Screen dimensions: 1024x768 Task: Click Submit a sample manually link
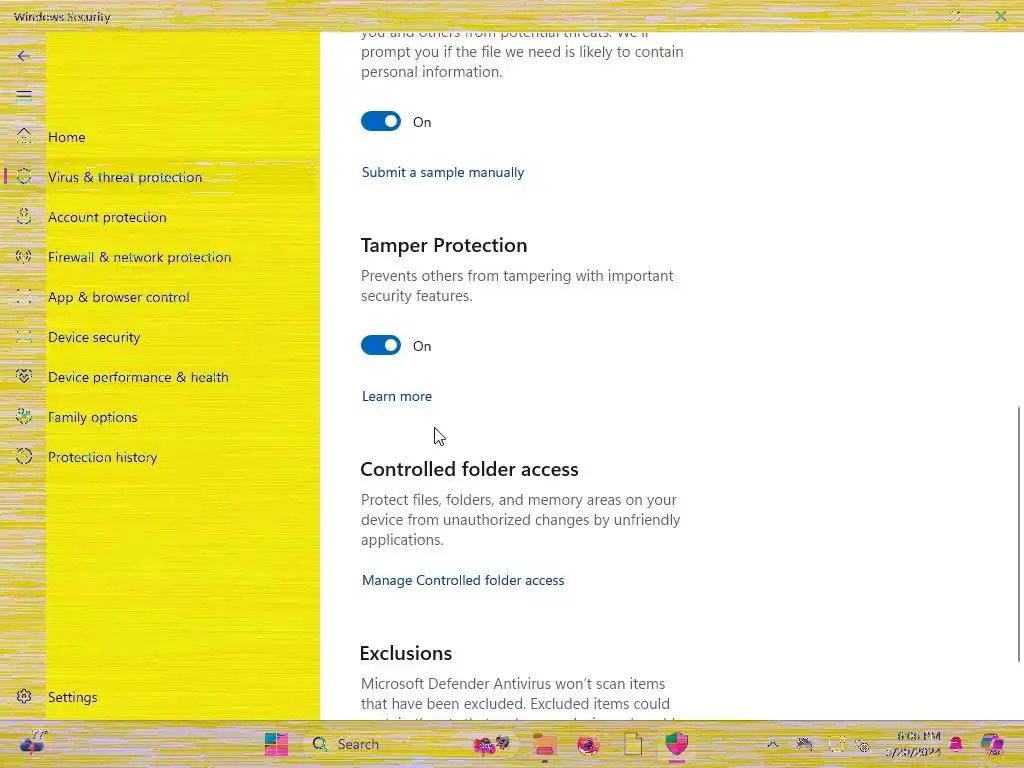click(443, 172)
